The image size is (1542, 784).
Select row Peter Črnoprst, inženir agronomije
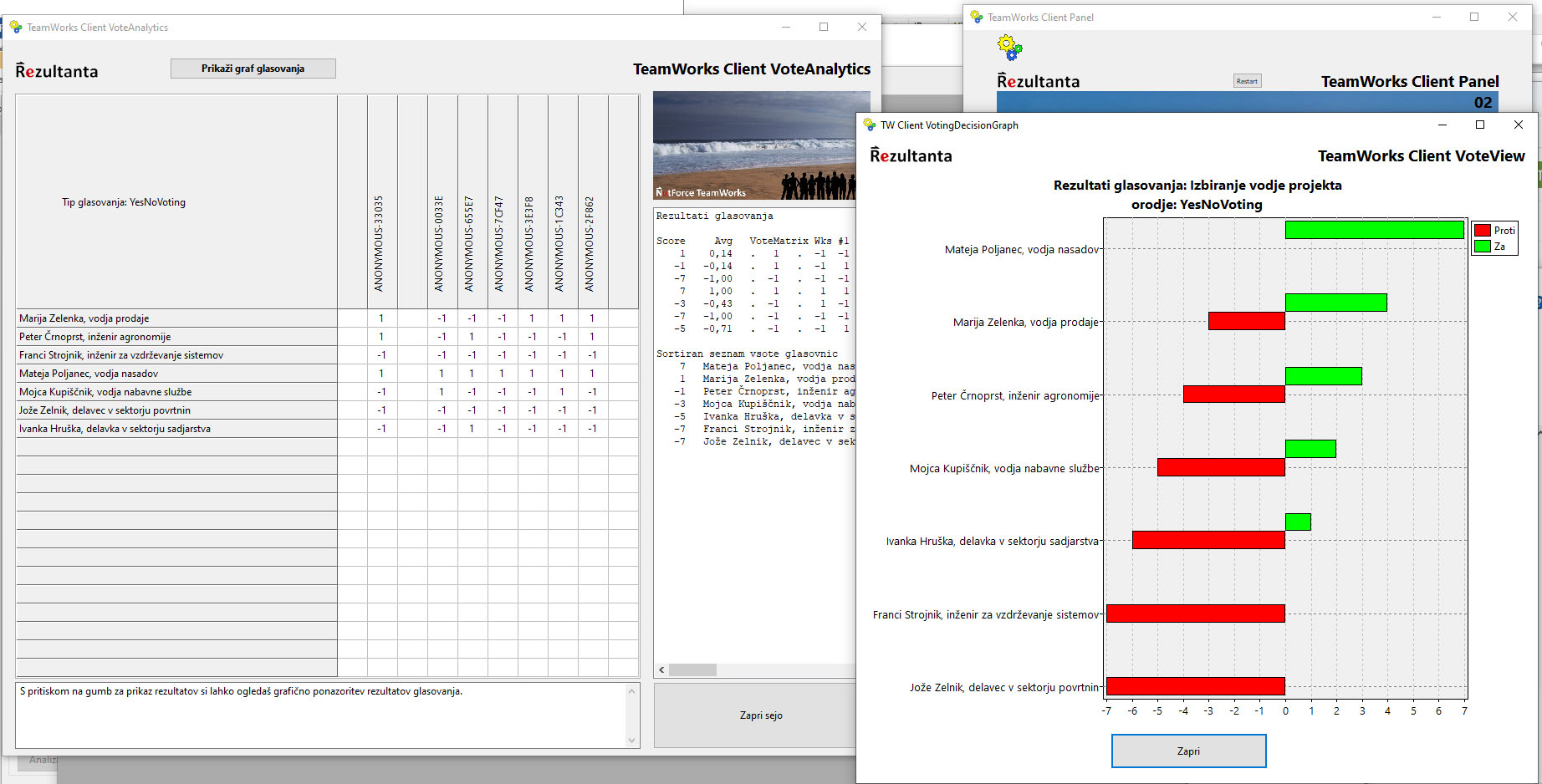176,337
